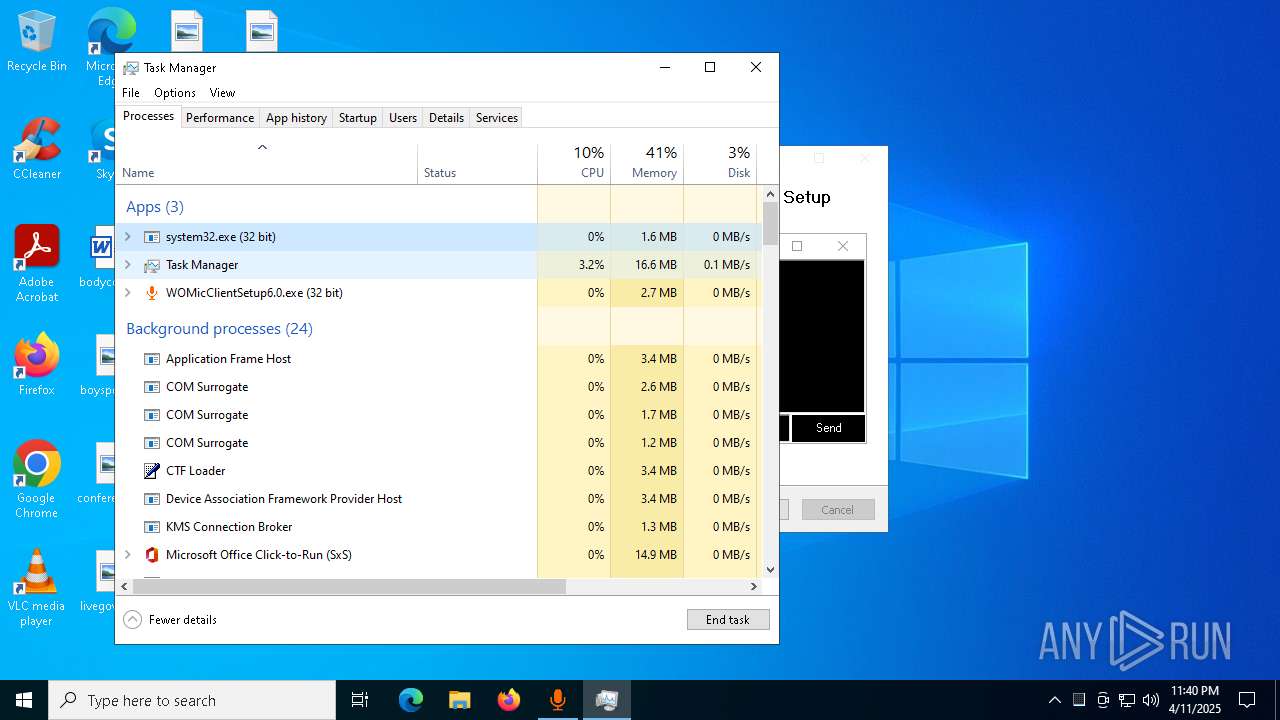This screenshot has width=1280, height=720.
Task: Expand the system32.exe process group
Action: [x=127, y=237]
